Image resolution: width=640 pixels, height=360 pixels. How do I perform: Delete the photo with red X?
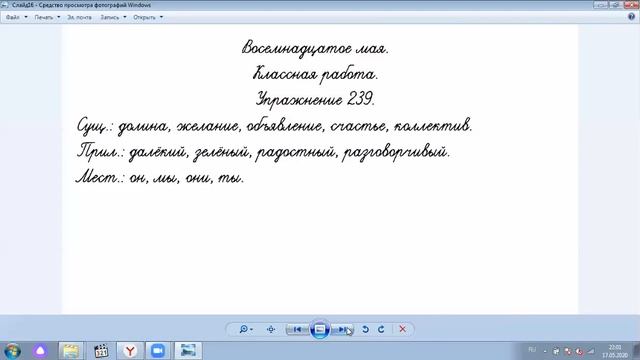coord(402,329)
